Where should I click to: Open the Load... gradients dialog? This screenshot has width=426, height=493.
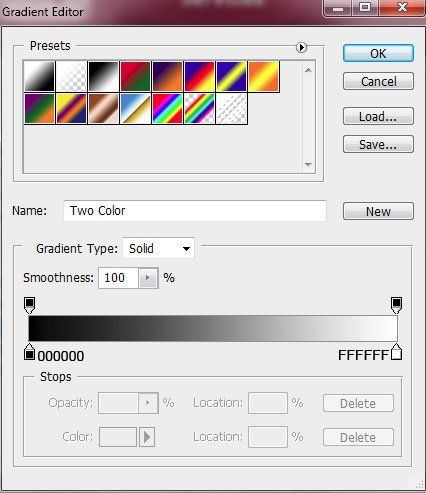[x=378, y=116]
